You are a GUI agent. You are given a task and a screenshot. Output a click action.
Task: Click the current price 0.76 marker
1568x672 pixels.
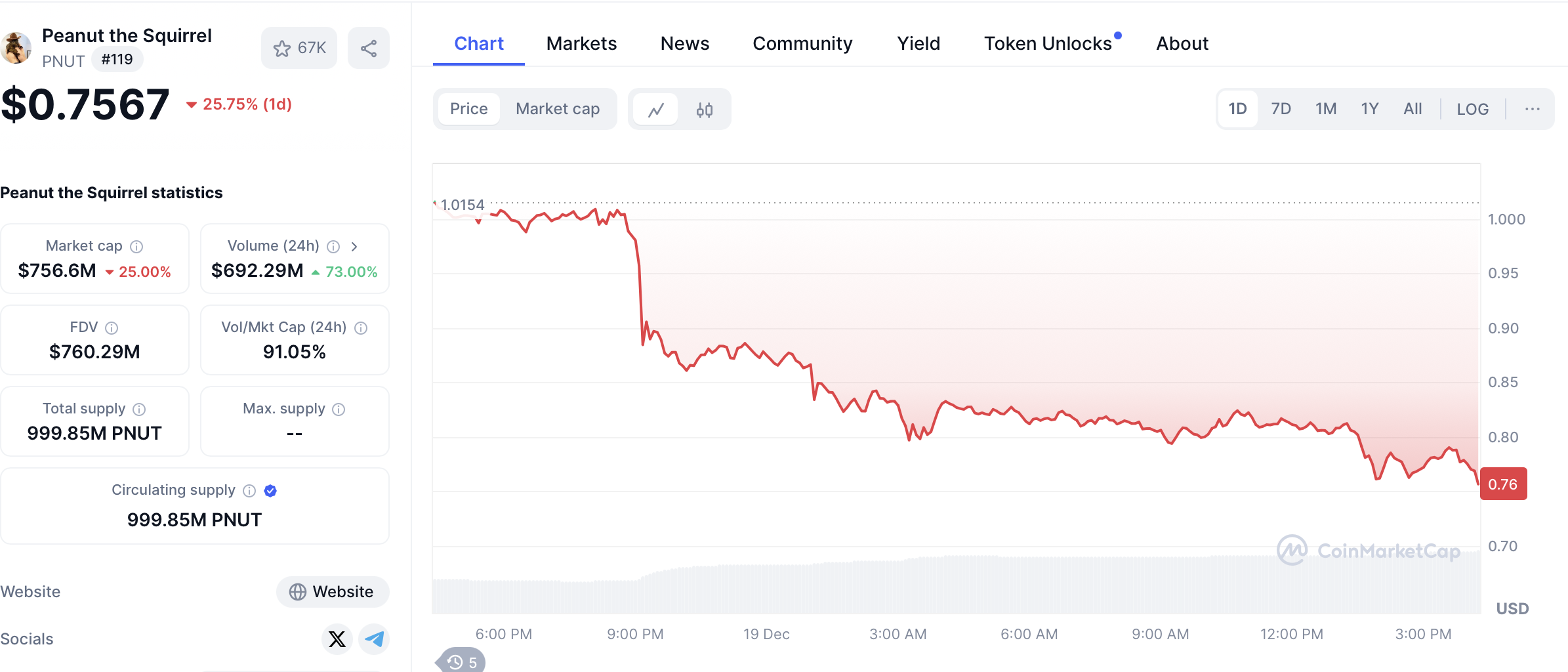1503,484
